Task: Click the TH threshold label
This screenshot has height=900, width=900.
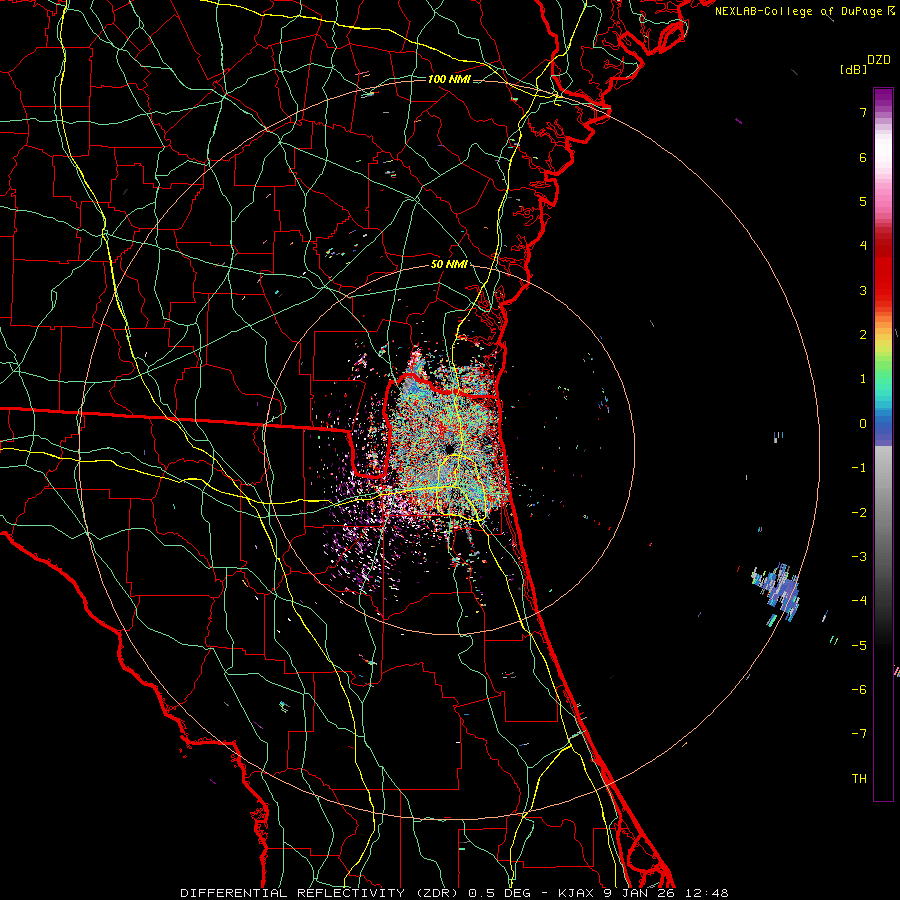Action: 859,779
